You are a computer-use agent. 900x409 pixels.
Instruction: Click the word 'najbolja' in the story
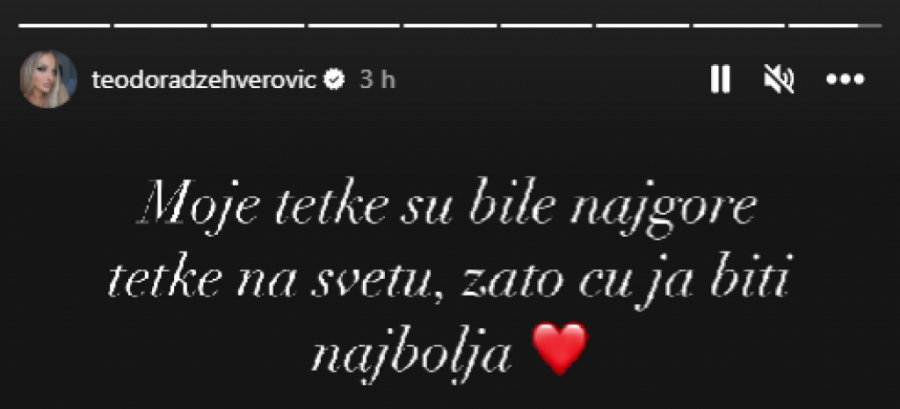(411, 352)
